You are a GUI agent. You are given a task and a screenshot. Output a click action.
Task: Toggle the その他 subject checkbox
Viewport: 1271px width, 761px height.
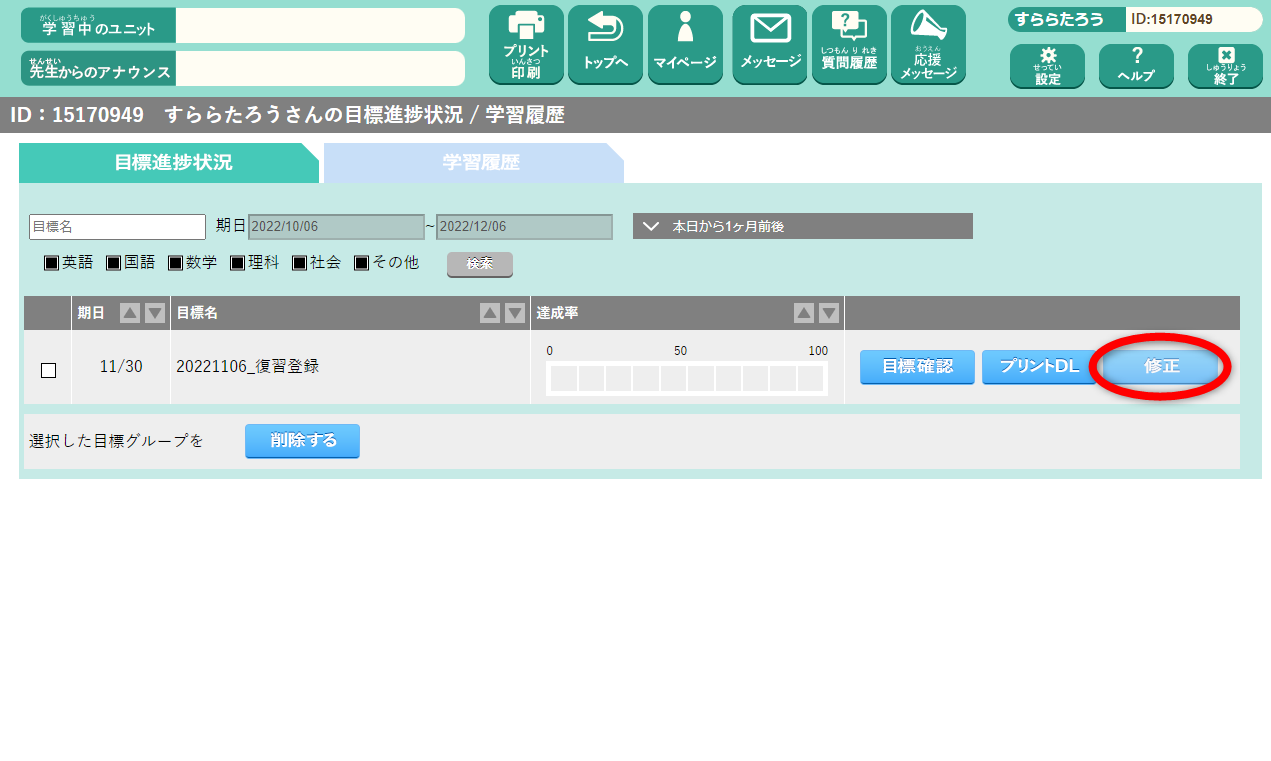[x=362, y=263]
